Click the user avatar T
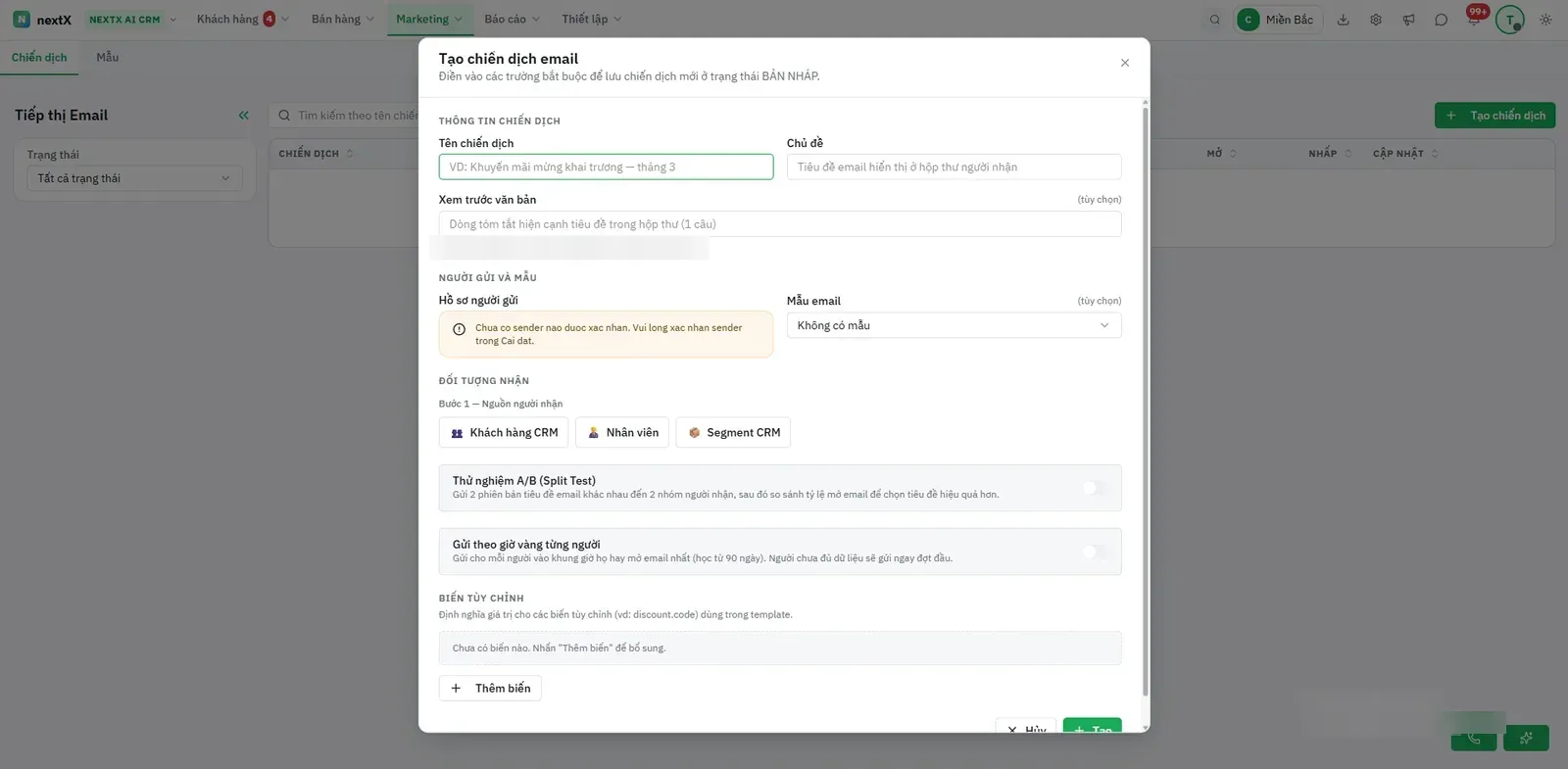The height and width of the screenshot is (769, 1568). 1509,20
